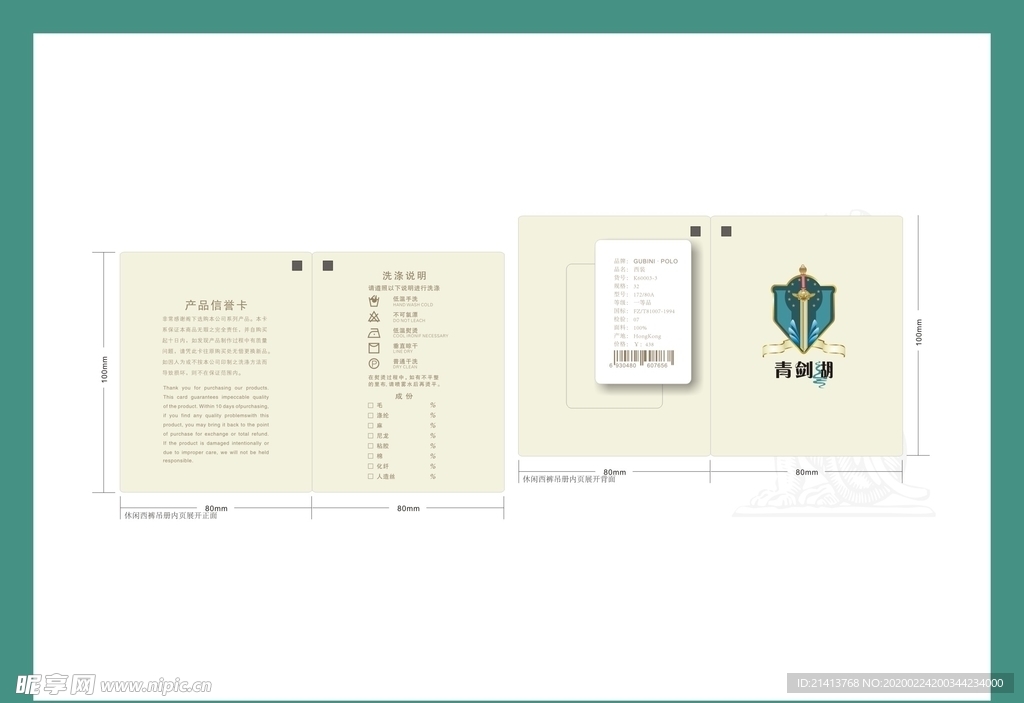Click the hand wash cold basin icon
Viewport: 1024px width, 703px height.
click(x=374, y=301)
